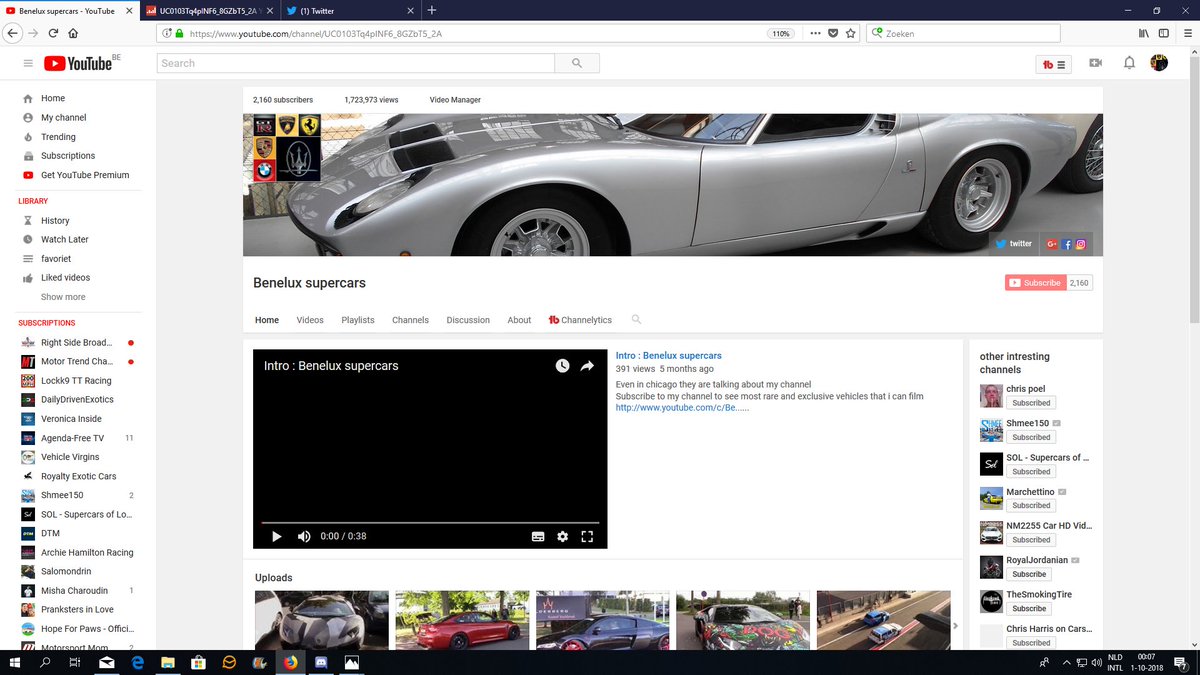
Task: Open the About tab
Action: pyautogui.click(x=519, y=320)
